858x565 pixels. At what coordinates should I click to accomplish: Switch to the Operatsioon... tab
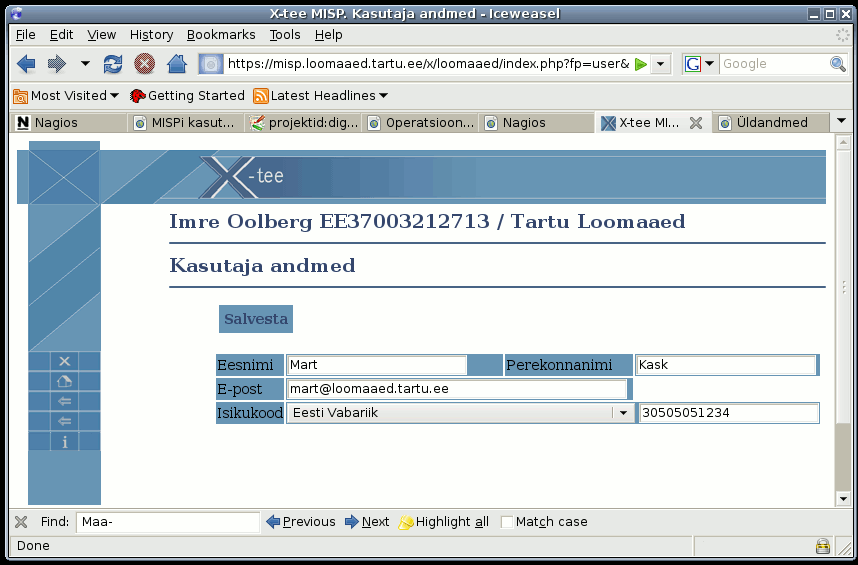(x=420, y=123)
